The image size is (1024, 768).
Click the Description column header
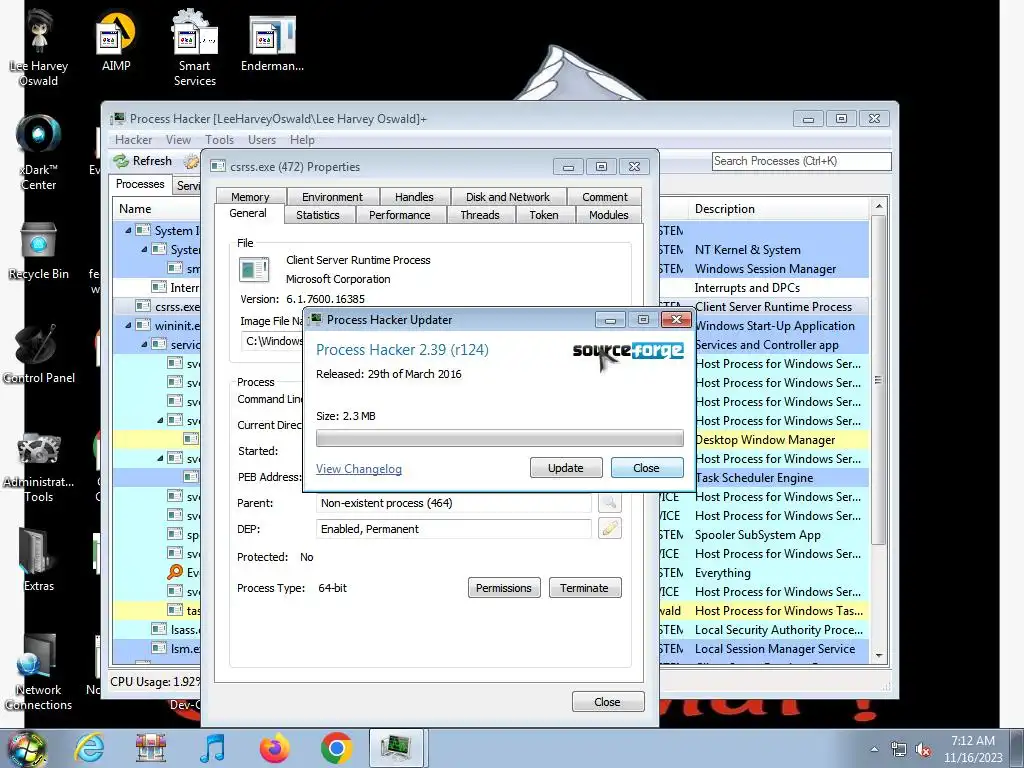tap(779, 209)
